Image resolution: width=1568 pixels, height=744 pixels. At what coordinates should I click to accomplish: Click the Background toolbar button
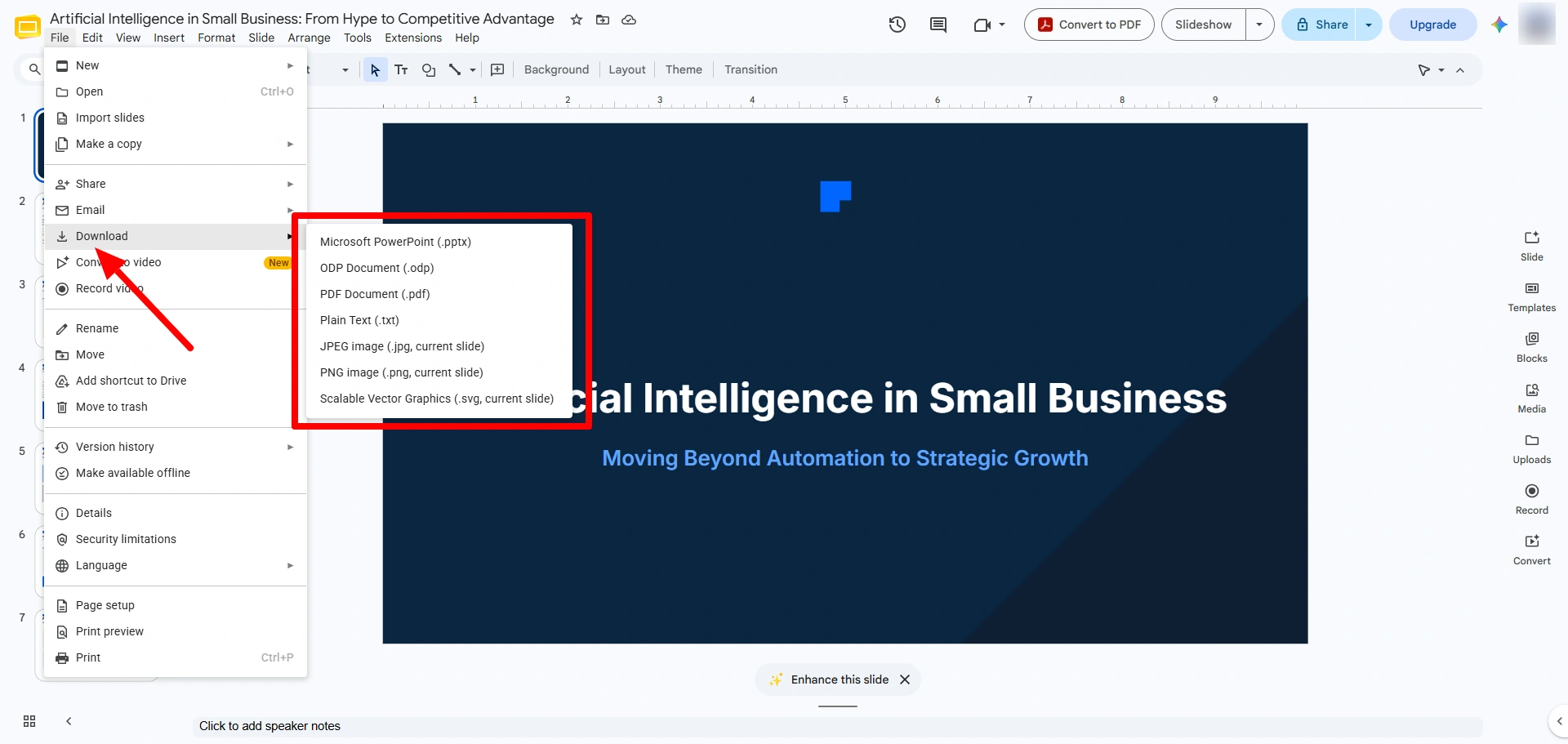[556, 69]
